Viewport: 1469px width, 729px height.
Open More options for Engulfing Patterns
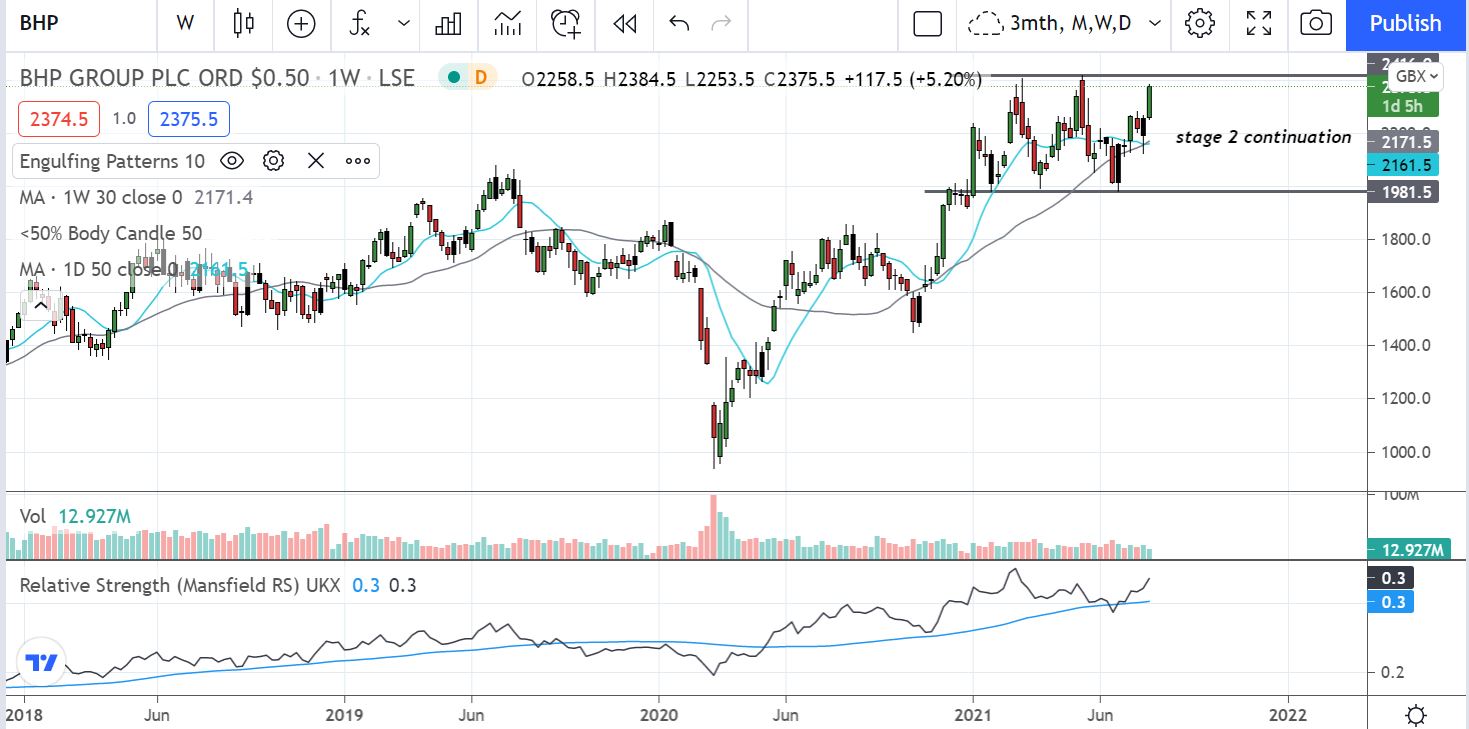pyautogui.click(x=358, y=160)
